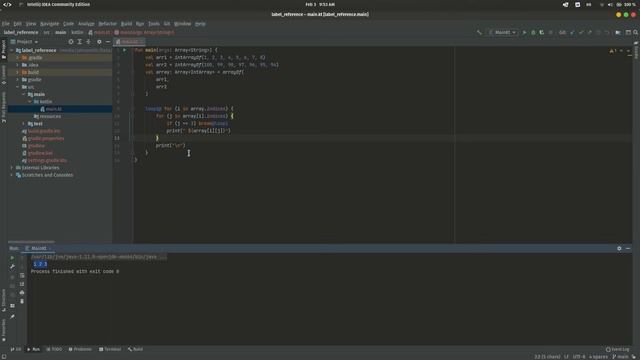
Task: Click the locate current file icon in Project panel
Action: tap(71, 42)
